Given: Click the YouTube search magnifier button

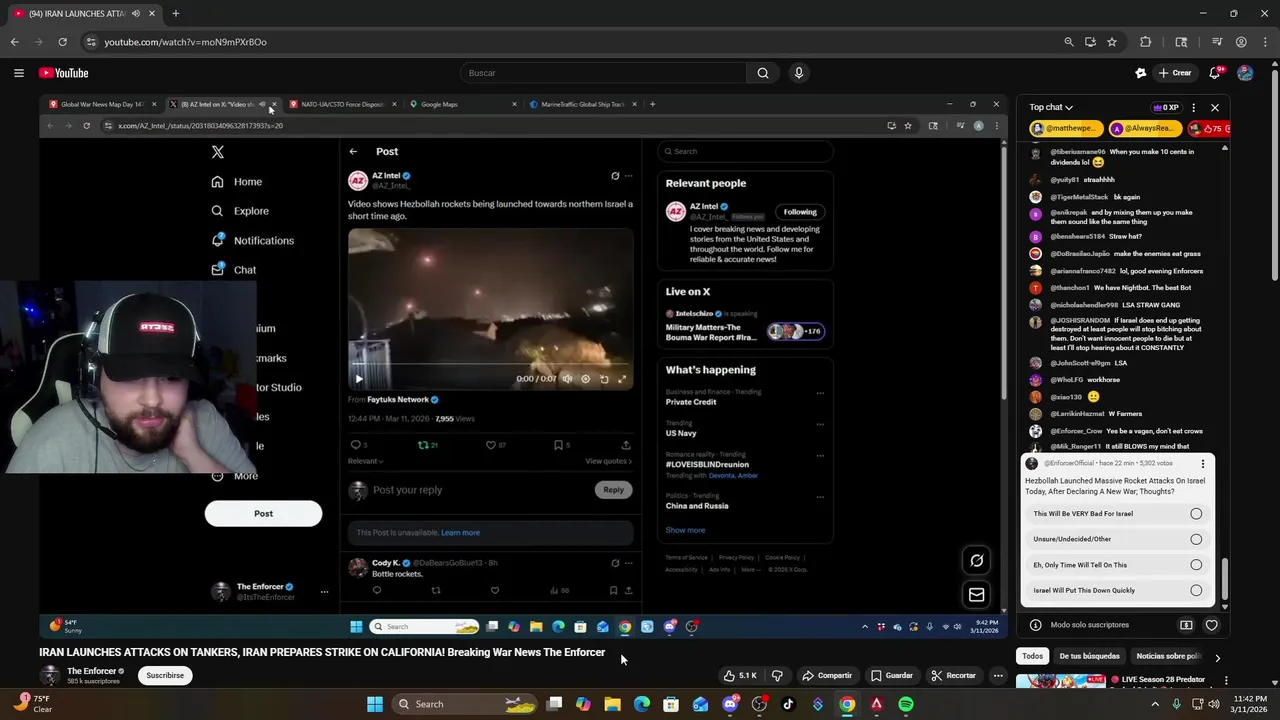Looking at the screenshot, I should (x=763, y=73).
